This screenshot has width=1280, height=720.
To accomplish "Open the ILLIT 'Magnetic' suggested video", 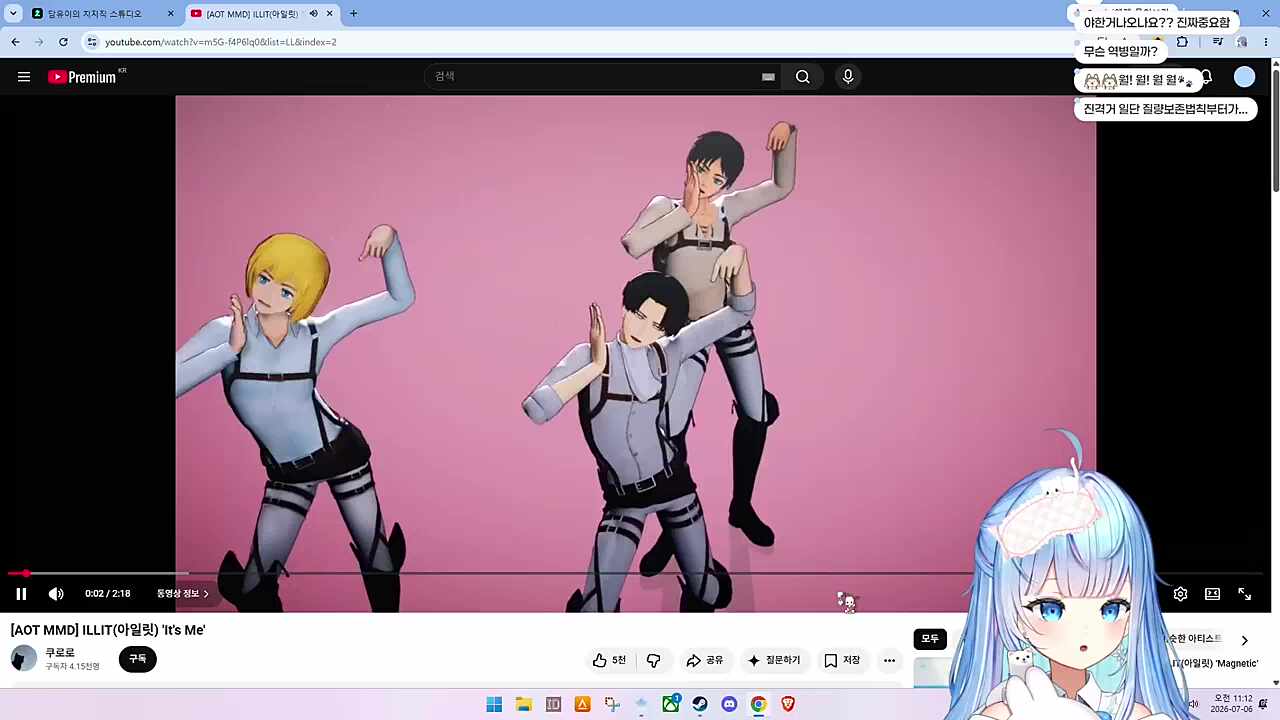I will pyautogui.click(x=1214, y=663).
